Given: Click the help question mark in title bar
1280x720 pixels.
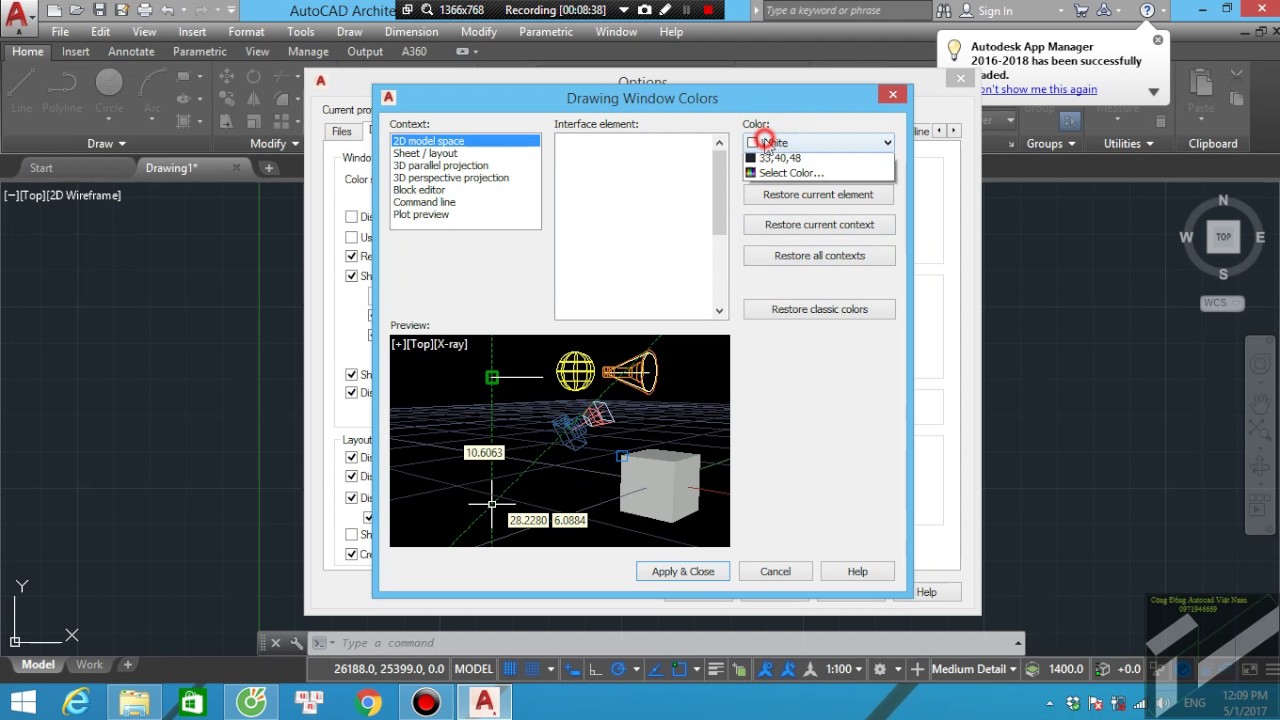Looking at the screenshot, I should (x=1147, y=11).
